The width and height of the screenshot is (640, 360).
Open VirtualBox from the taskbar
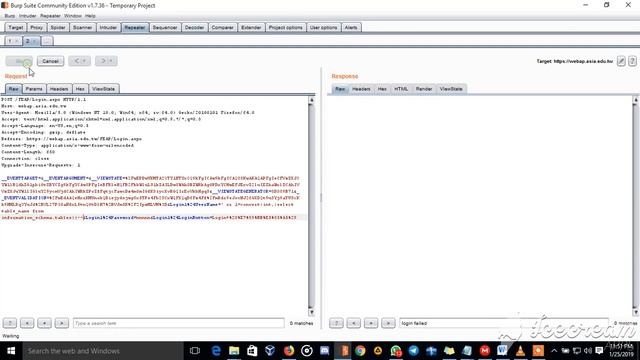click(270, 351)
